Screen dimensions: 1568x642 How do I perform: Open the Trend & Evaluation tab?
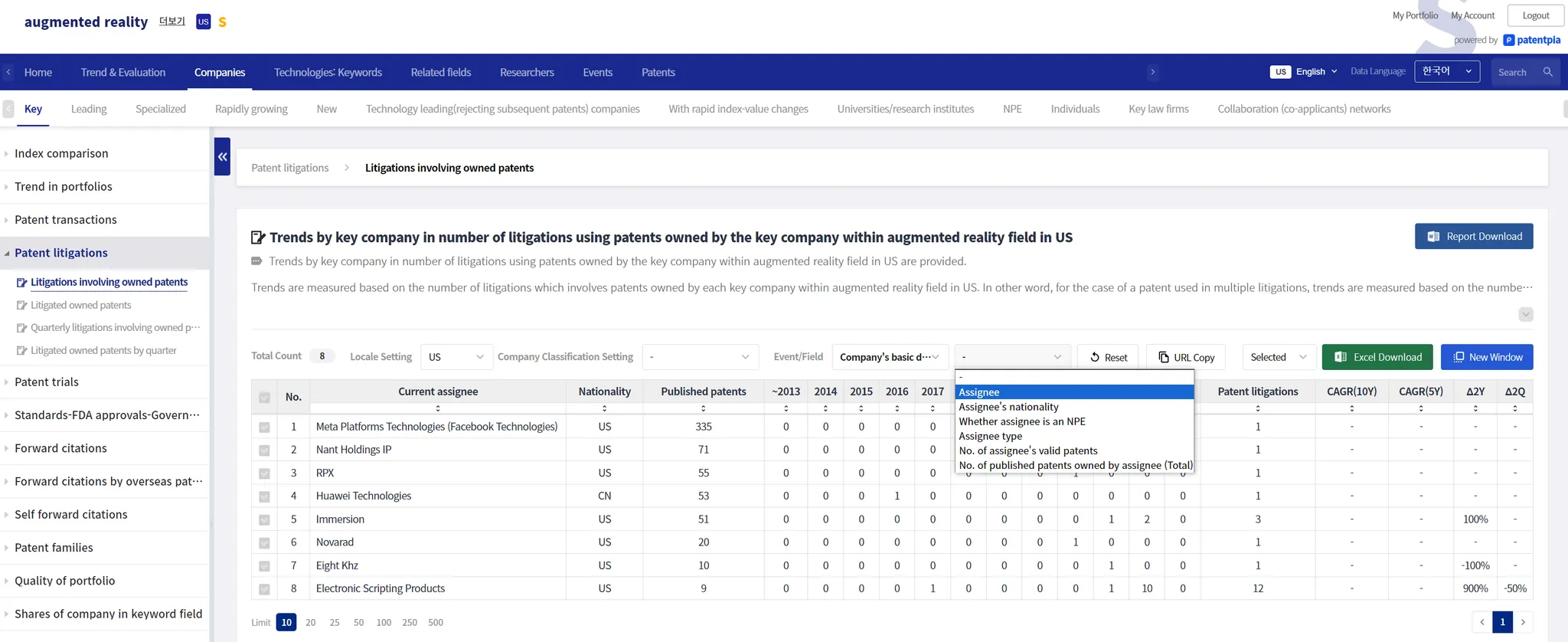pos(123,72)
